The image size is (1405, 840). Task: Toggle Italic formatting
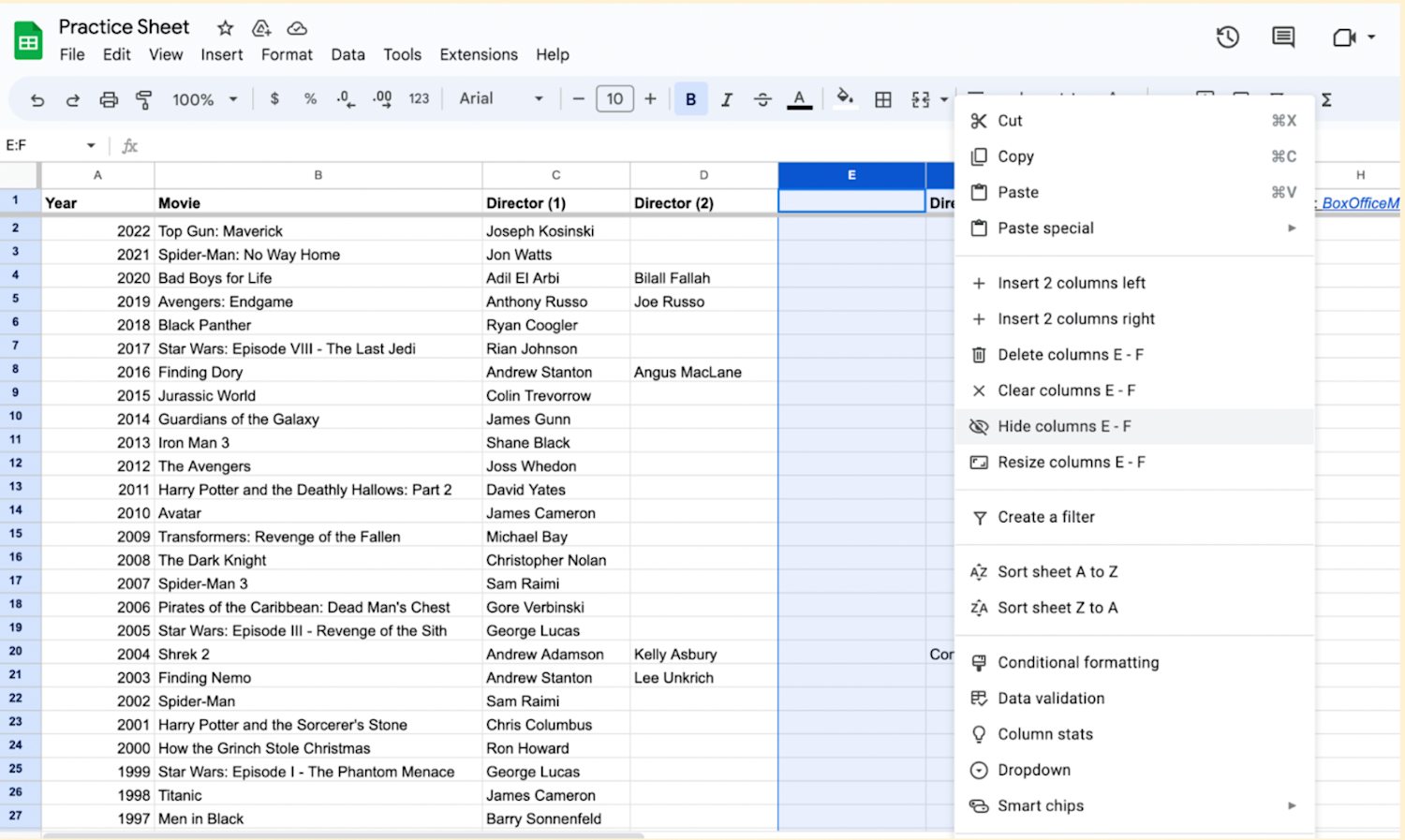726,99
